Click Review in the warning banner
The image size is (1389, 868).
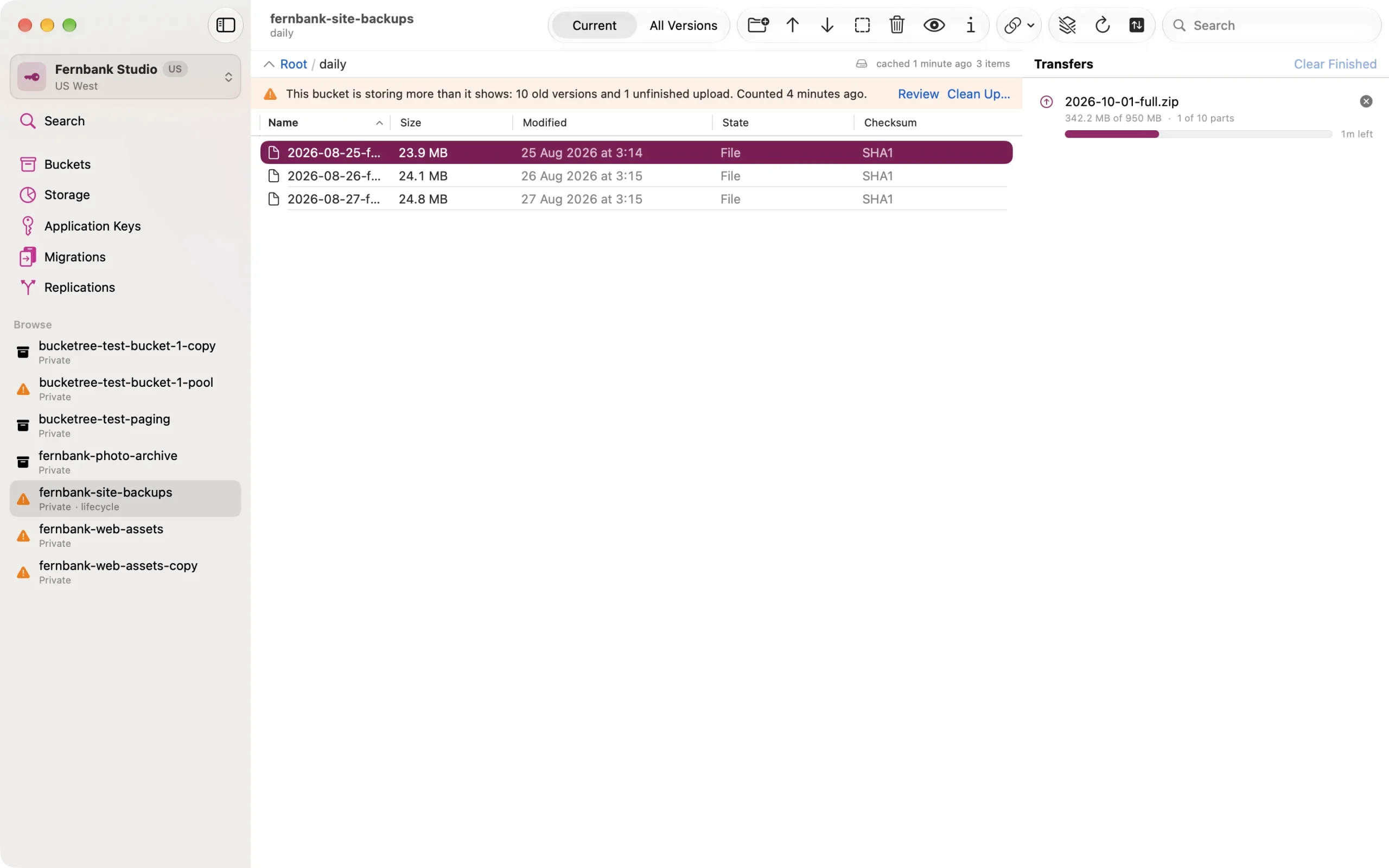(918, 94)
